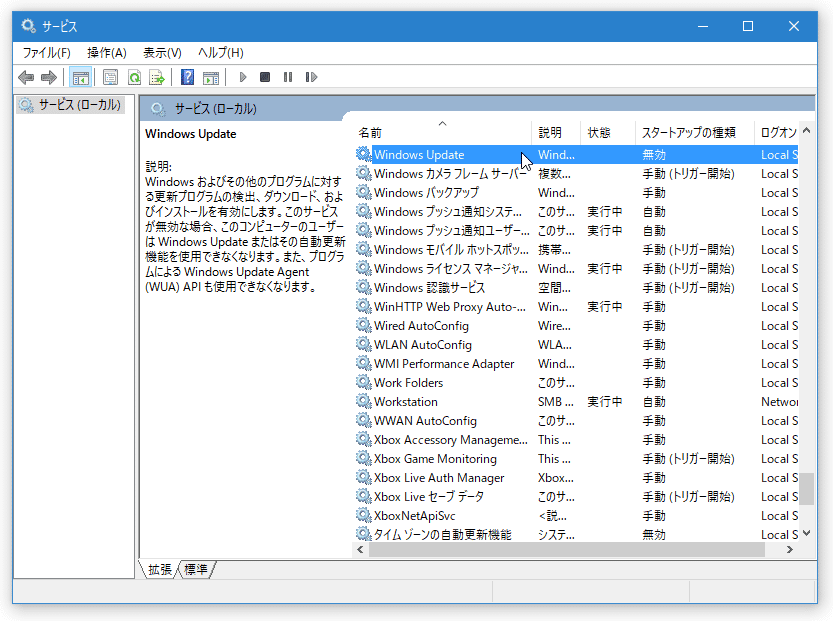Click the gear icon beside Workstation row
The height and width of the screenshot is (621, 833).
click(364, 402)
